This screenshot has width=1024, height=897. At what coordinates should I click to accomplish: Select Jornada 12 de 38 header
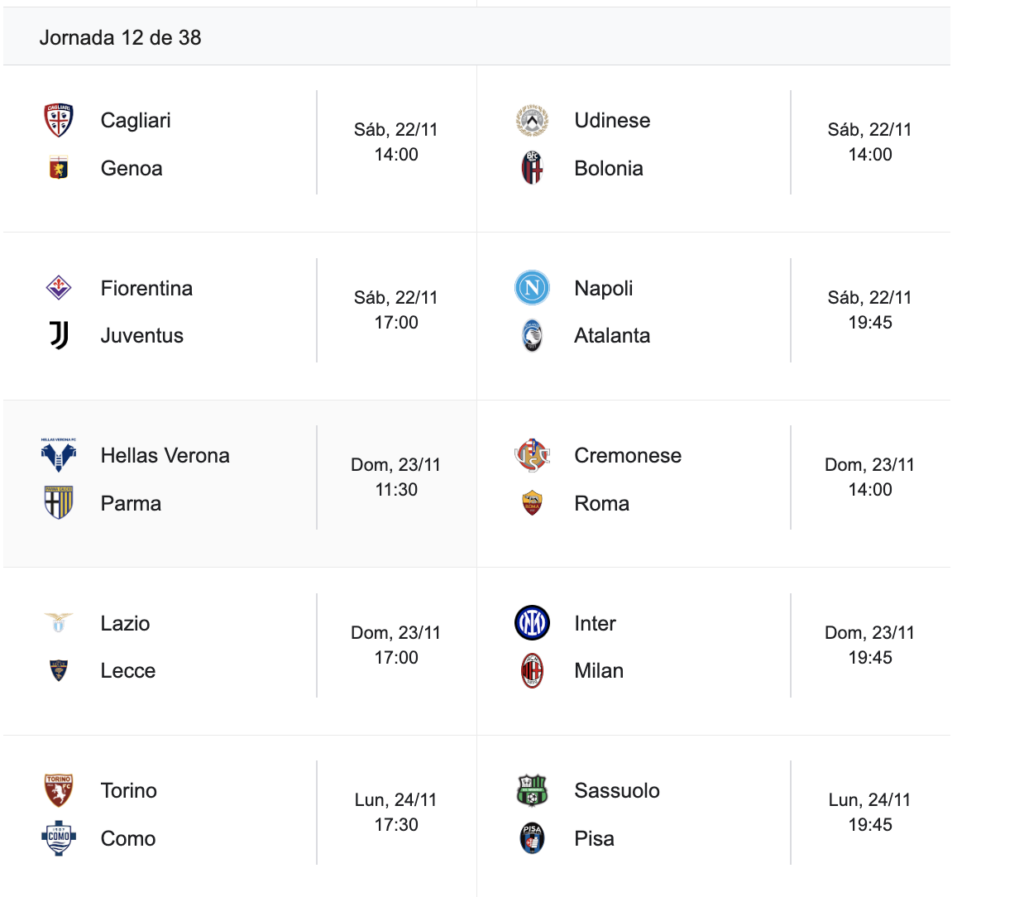(x=120, y=37)
